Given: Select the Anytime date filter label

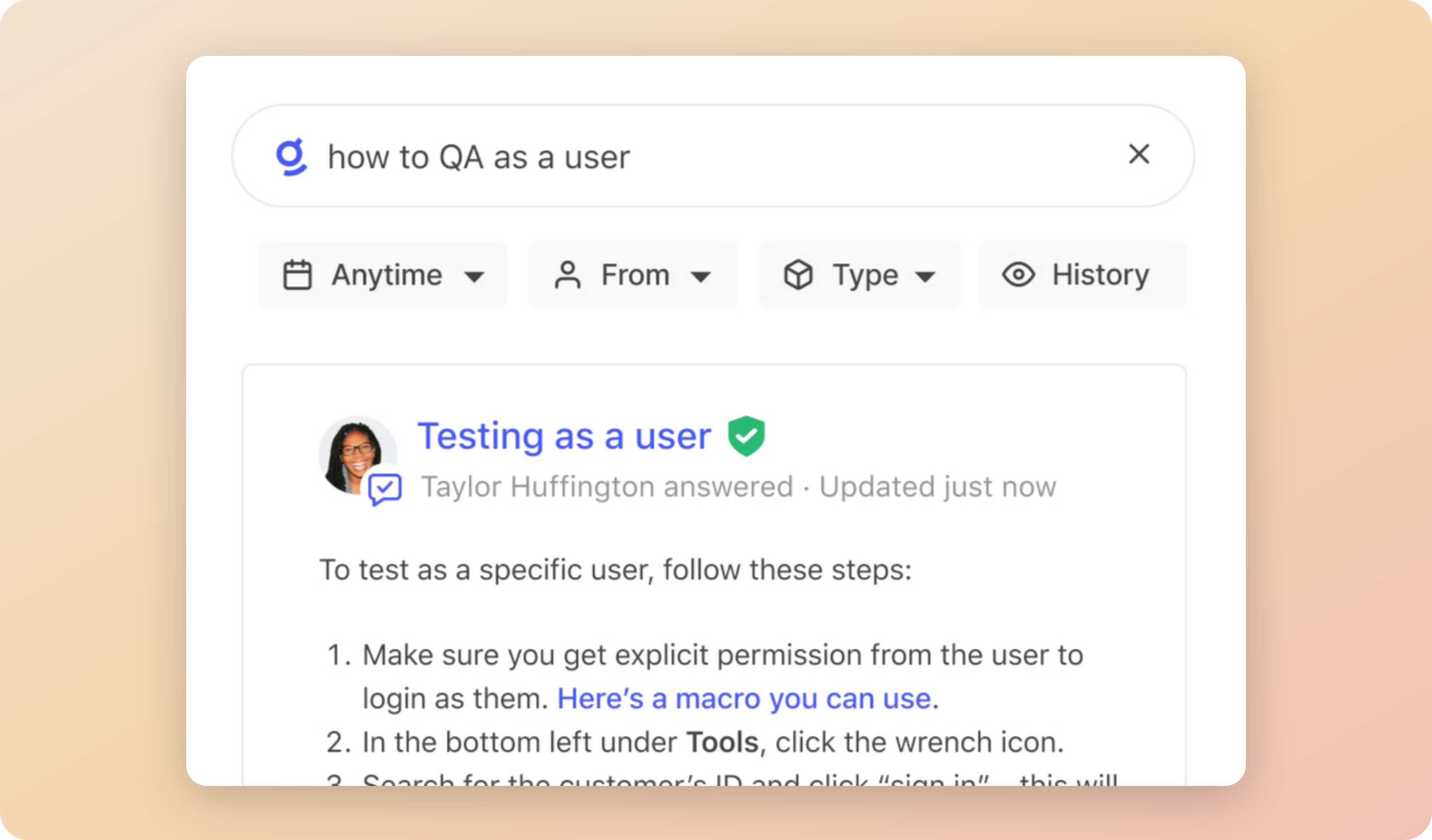Looking at the screenshot, I should click(x=387, y=275).
